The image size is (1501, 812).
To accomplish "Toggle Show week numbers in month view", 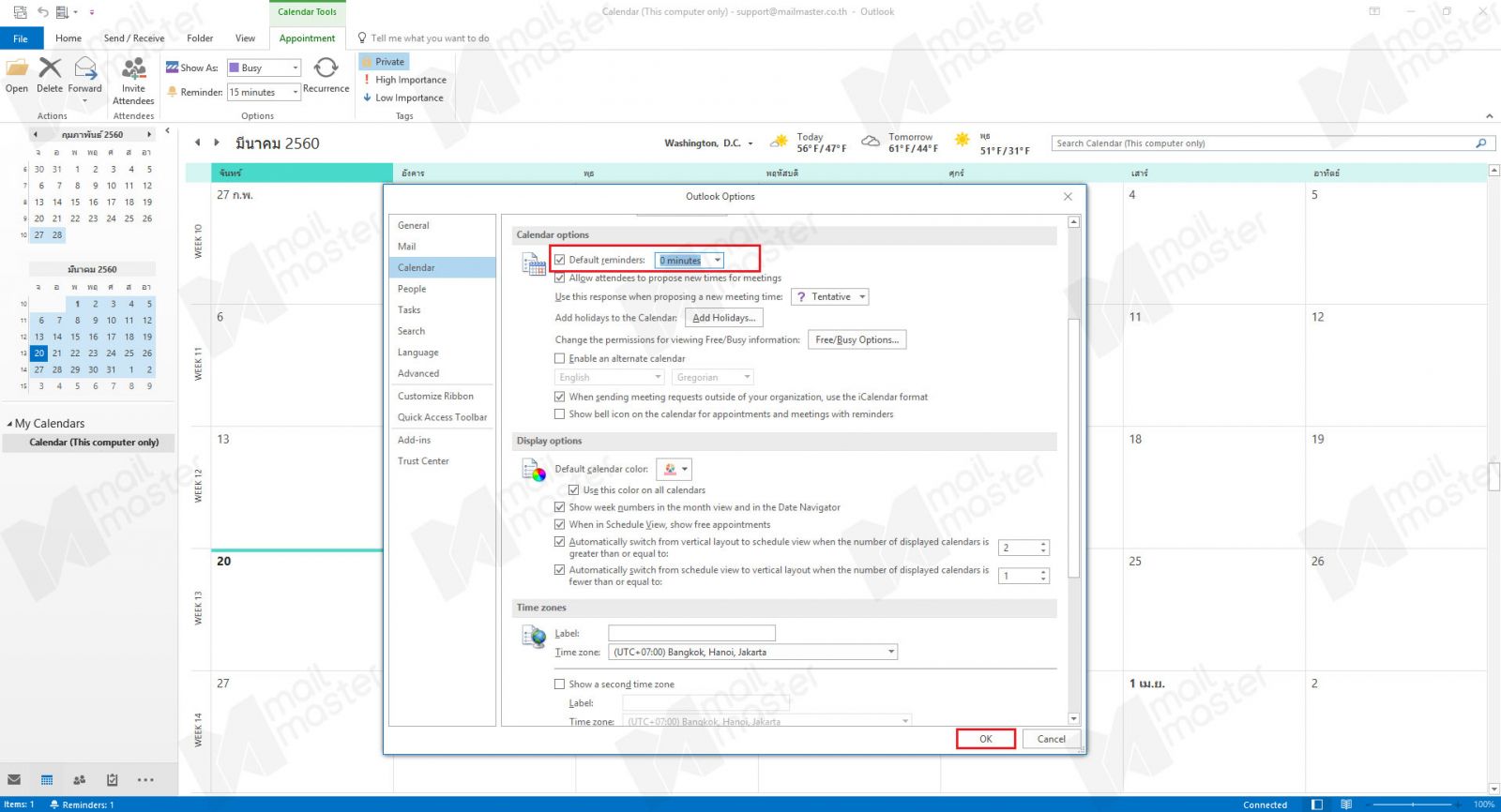I will click(x=560, y=507).
